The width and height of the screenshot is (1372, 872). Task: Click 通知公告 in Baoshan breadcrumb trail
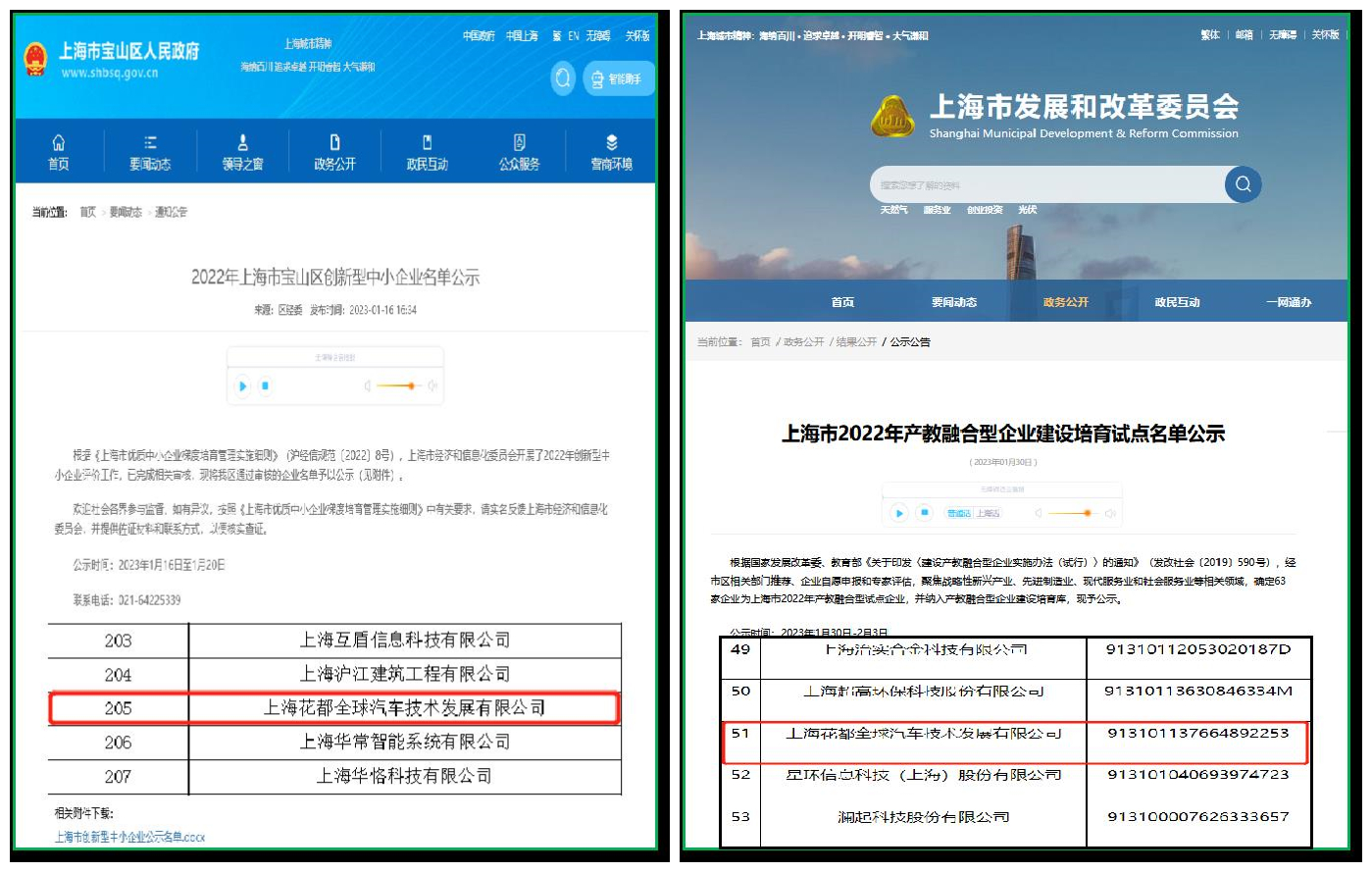coord(171,212)
